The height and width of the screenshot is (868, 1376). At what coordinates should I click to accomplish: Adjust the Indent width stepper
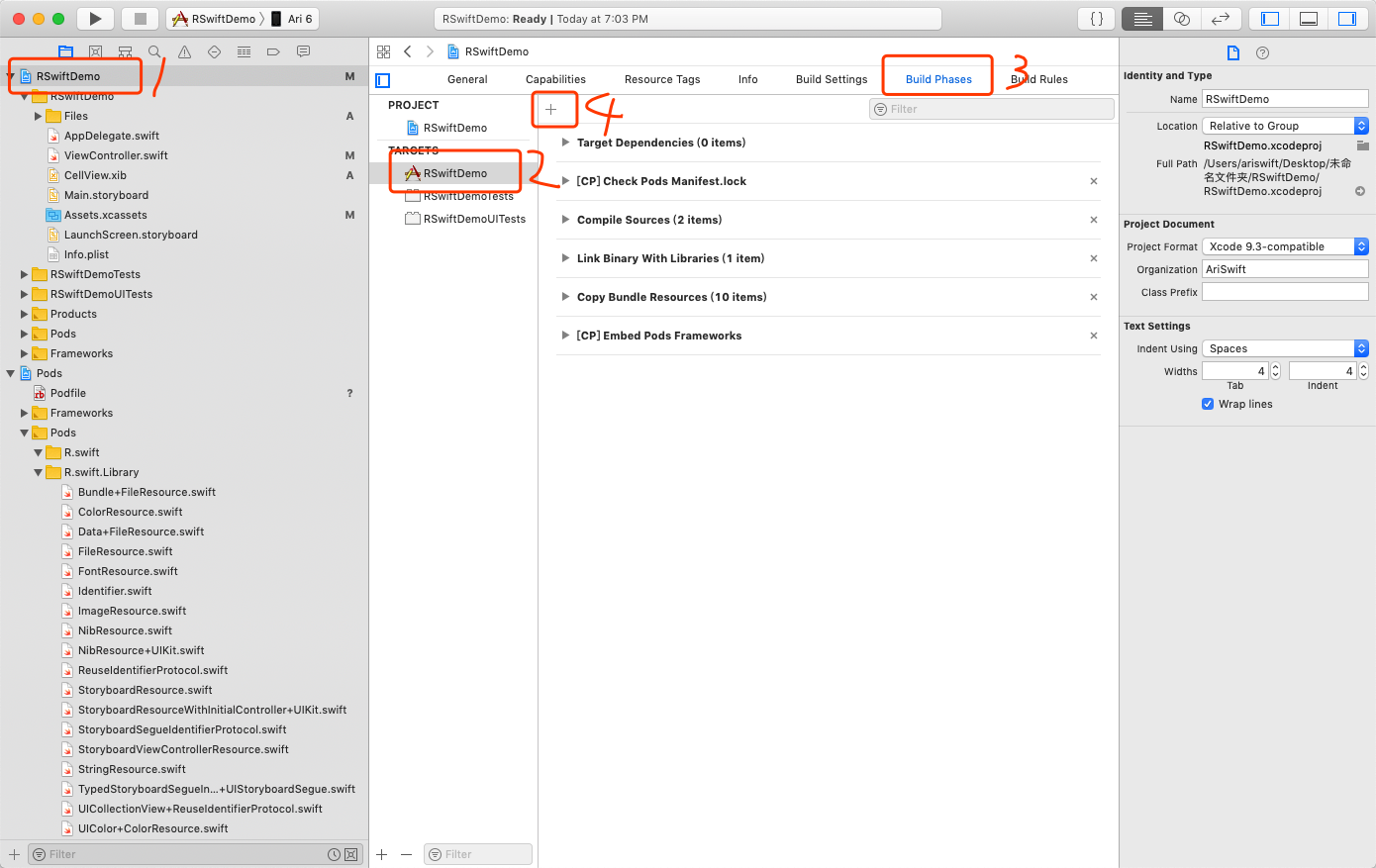point(1363,371)
